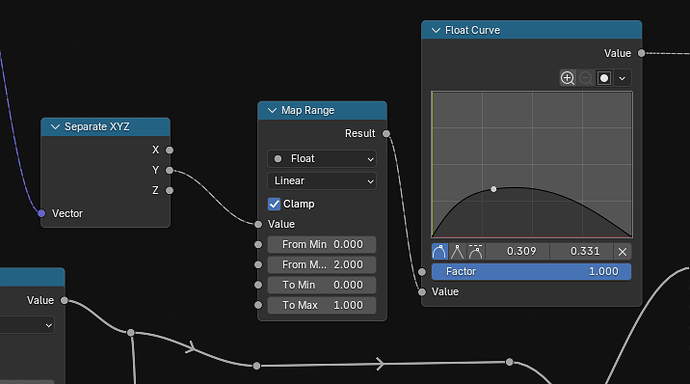Click the Float Curve Value output socket
The height and width of the screenshot is (384, 690).
pos(642,53)
